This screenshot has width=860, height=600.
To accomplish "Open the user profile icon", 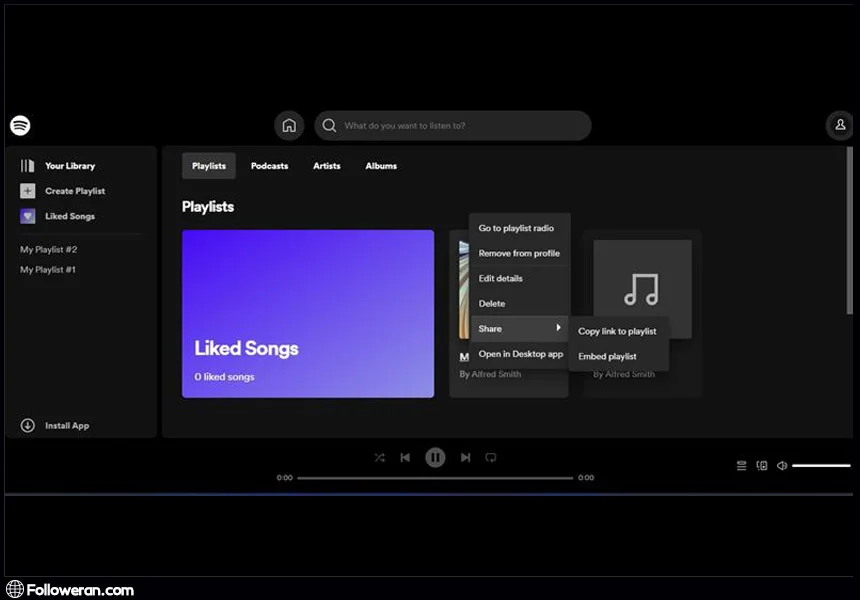I will pos(839,125).
